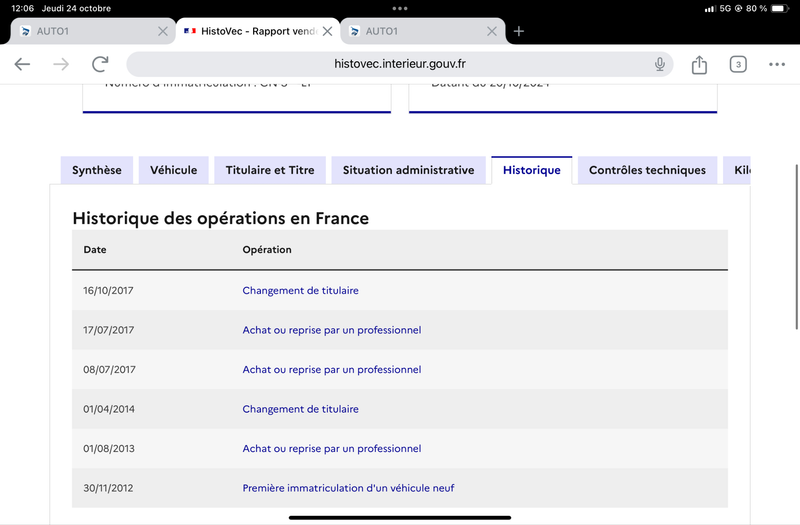Select the date 30/11/2012 cell
The height and width of the screenshot is (525, 800).
click(108, 488)
